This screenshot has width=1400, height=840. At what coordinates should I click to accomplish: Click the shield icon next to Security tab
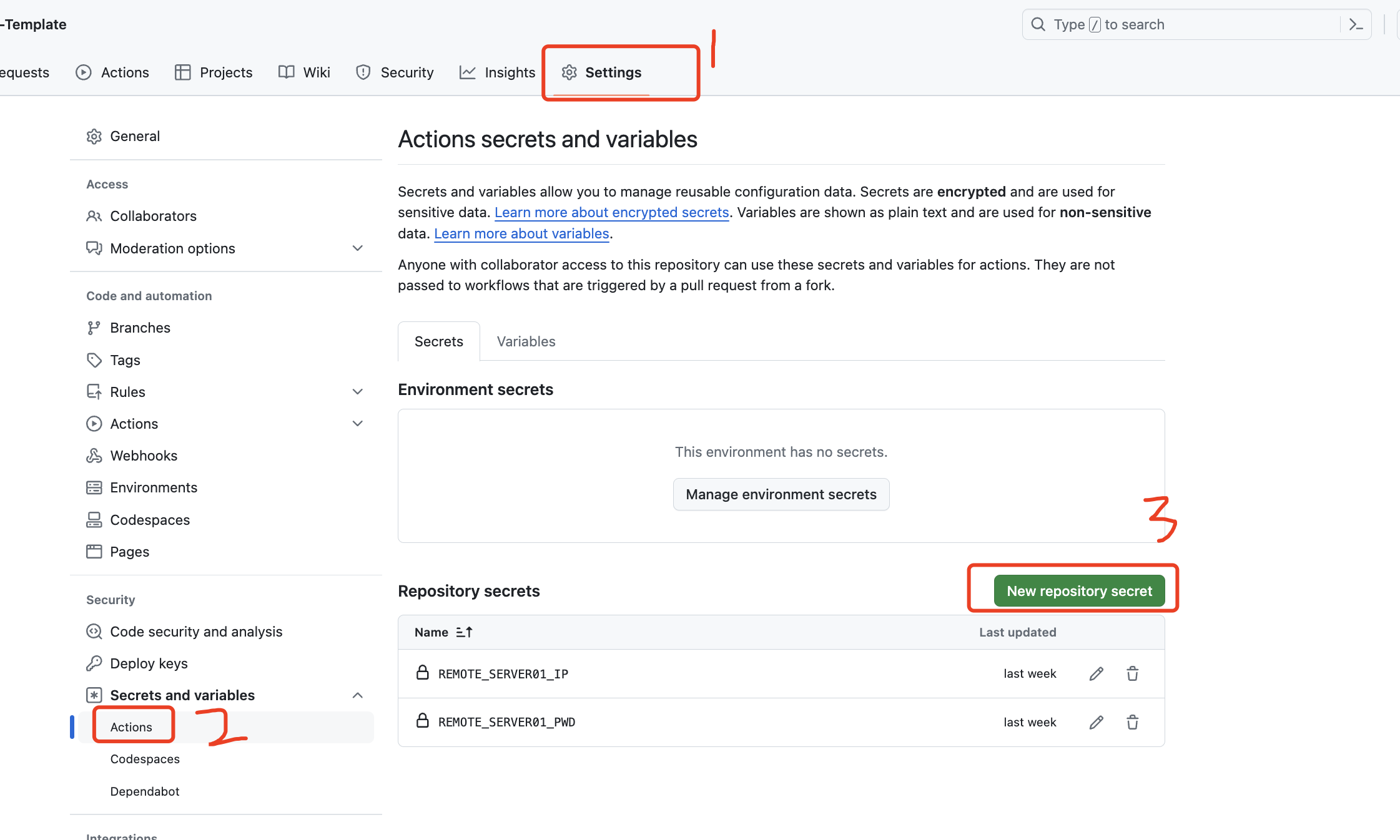tap(363, 72)
